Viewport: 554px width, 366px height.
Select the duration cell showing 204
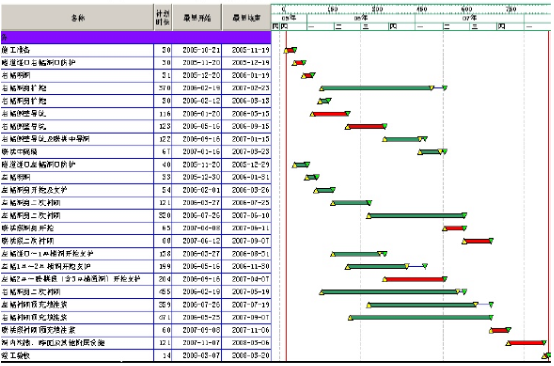point(163,279)
